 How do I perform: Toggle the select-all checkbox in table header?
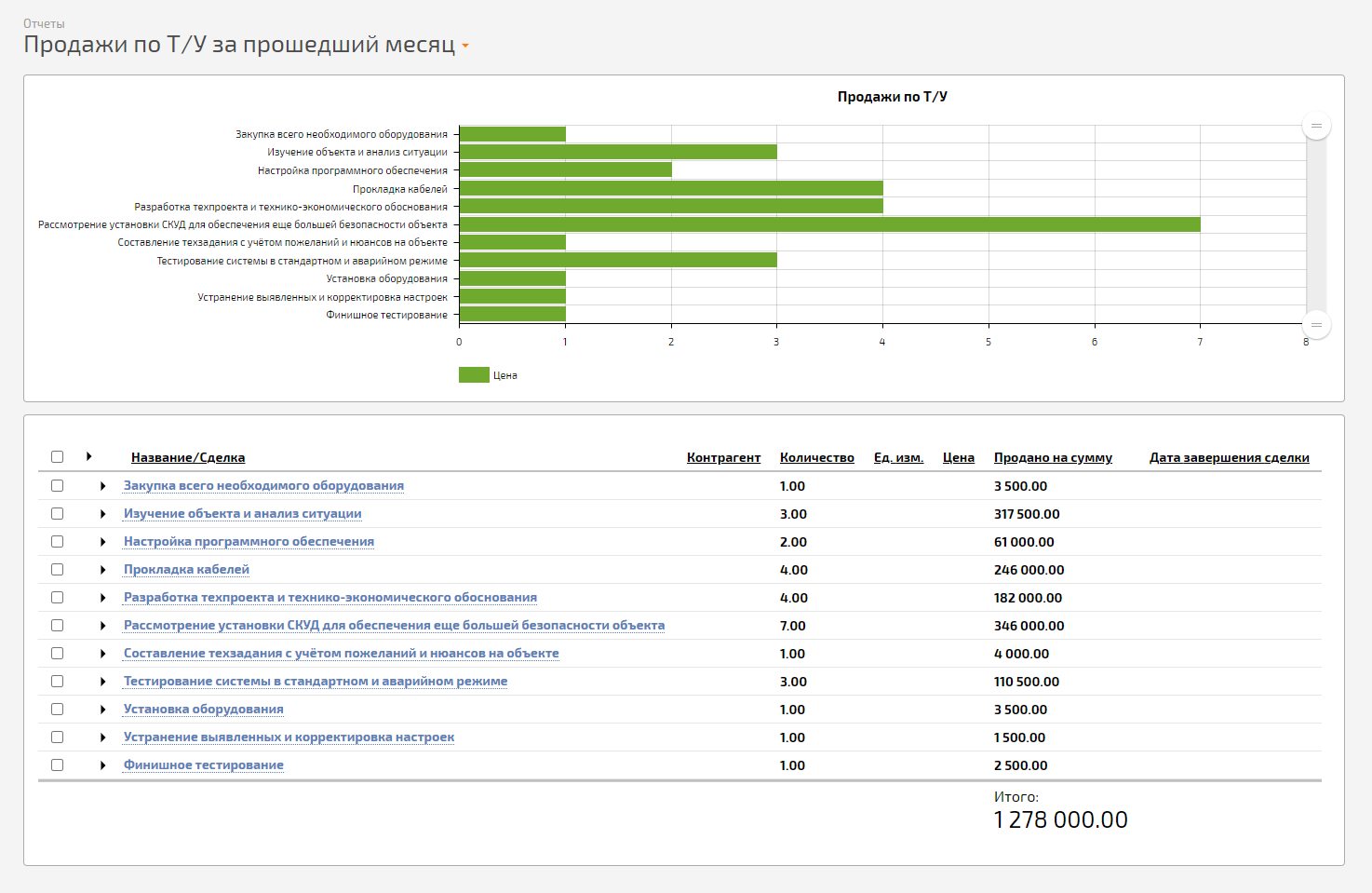[57, 457]
